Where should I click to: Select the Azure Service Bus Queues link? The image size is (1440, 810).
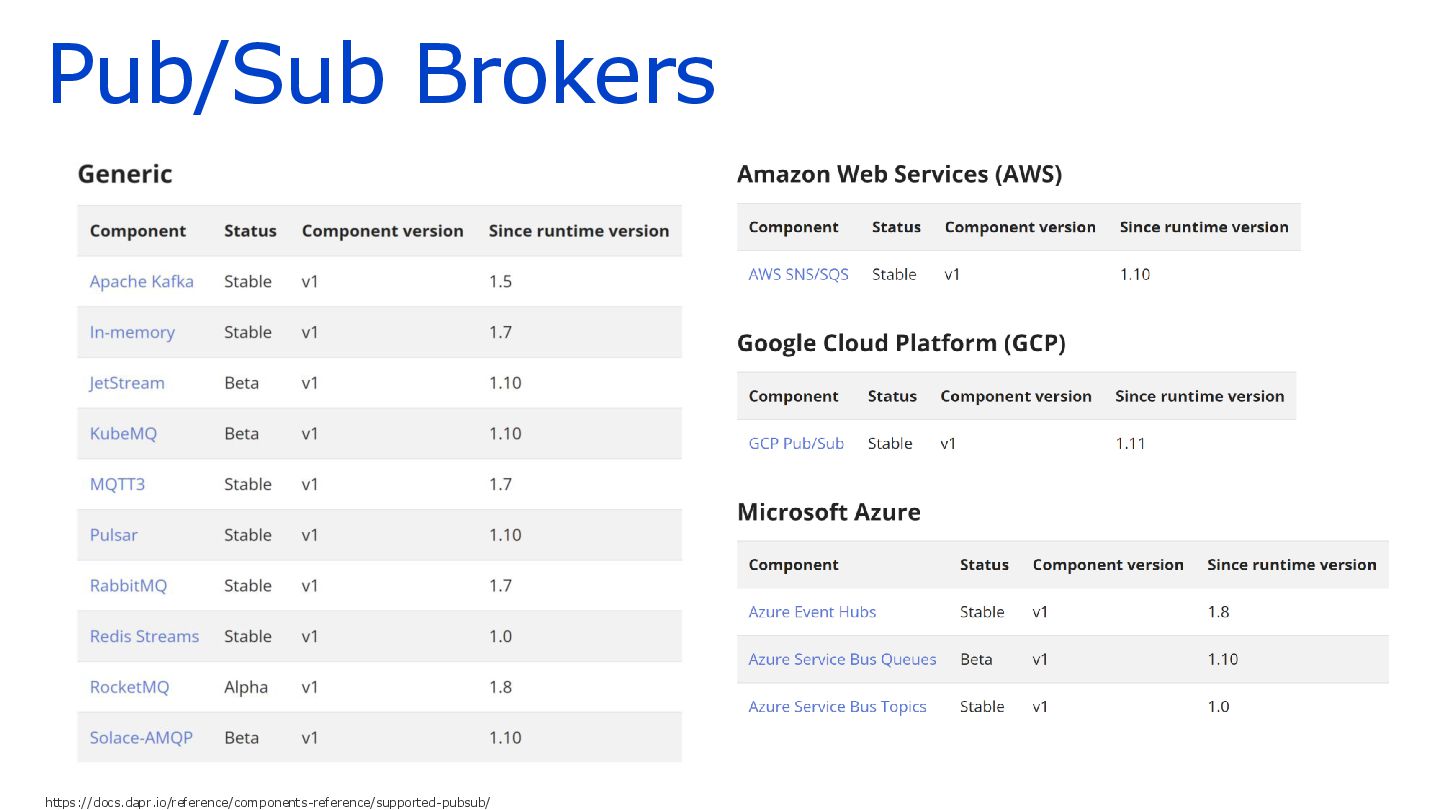pos(842,659)
